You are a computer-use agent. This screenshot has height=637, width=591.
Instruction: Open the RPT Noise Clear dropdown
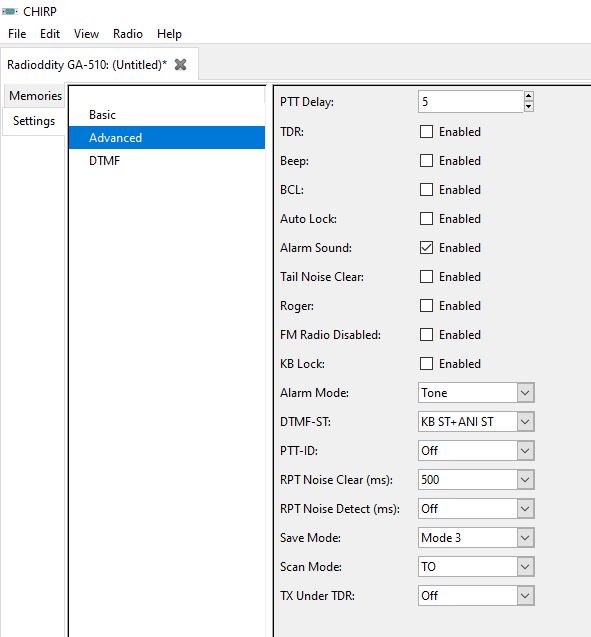pos(476,480)
